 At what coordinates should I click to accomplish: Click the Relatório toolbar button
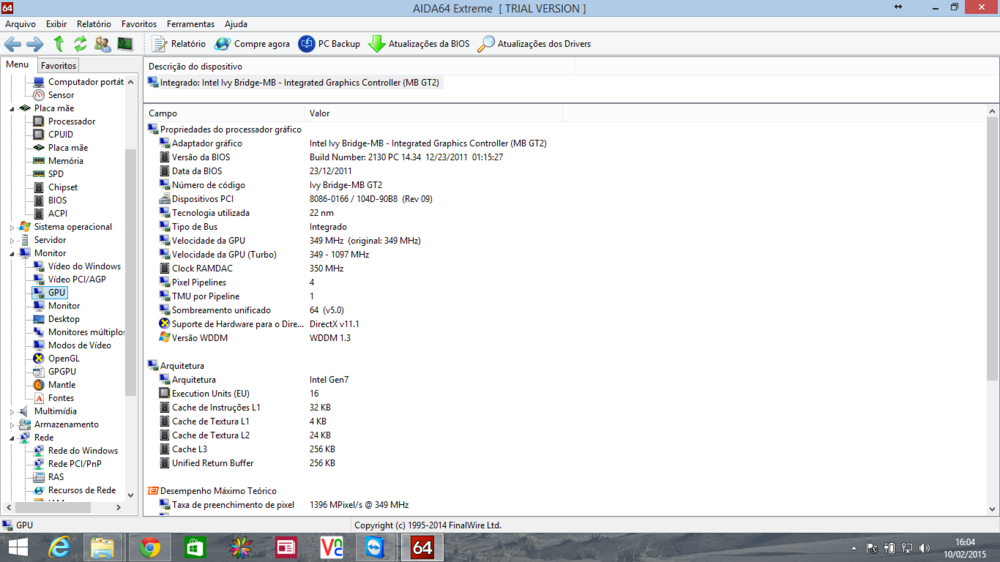pyautogui.click(x=179, y=44)
